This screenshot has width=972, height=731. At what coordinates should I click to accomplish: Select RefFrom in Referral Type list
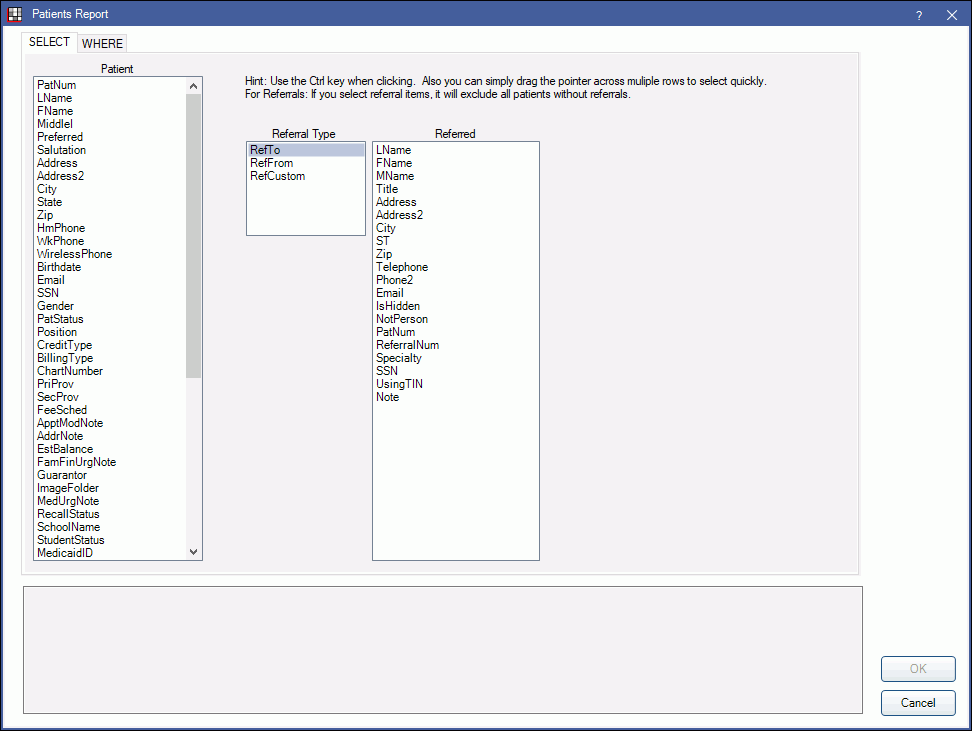(x=306, y=163)
